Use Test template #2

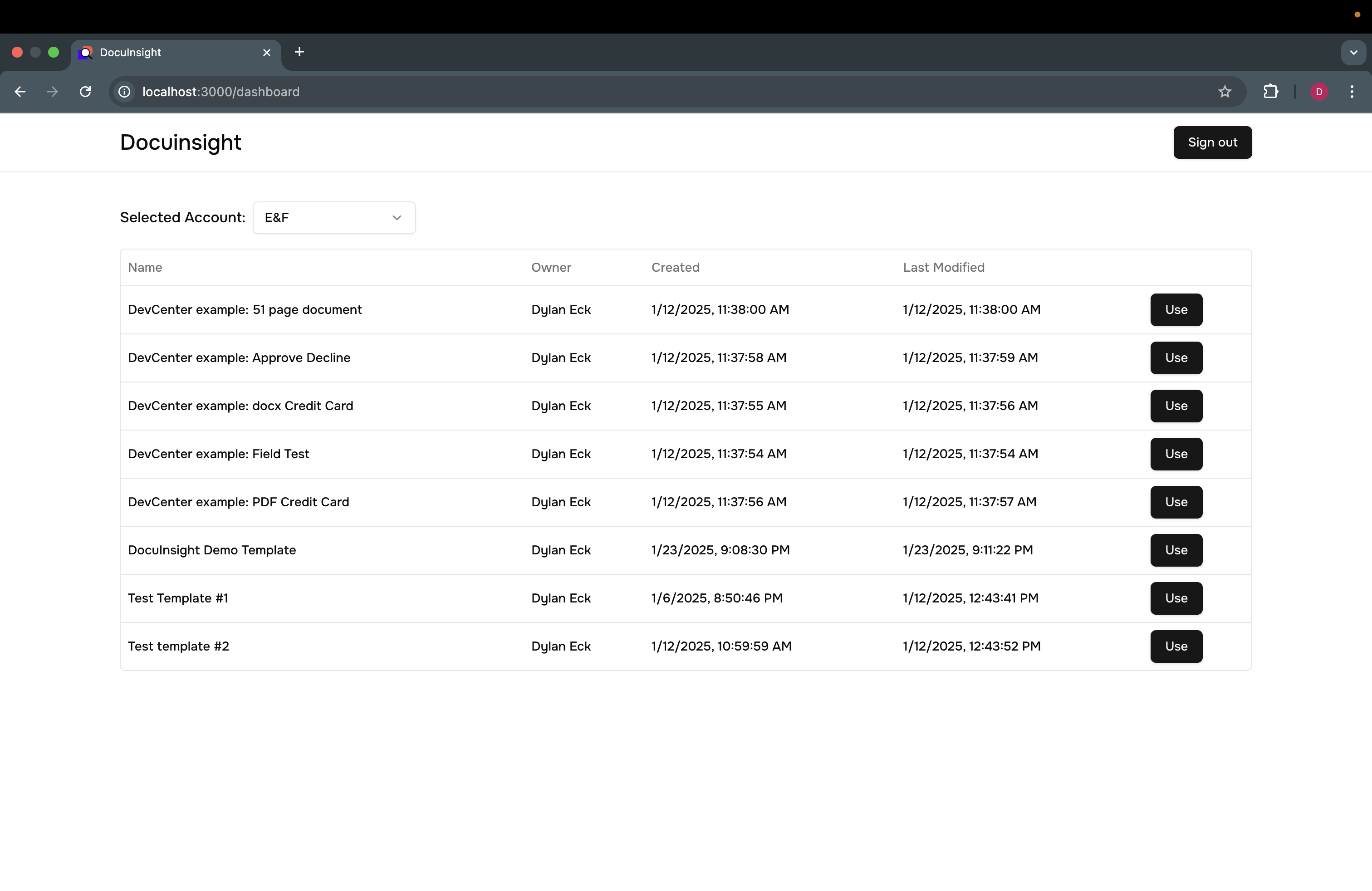click(x=1176, y=646)
